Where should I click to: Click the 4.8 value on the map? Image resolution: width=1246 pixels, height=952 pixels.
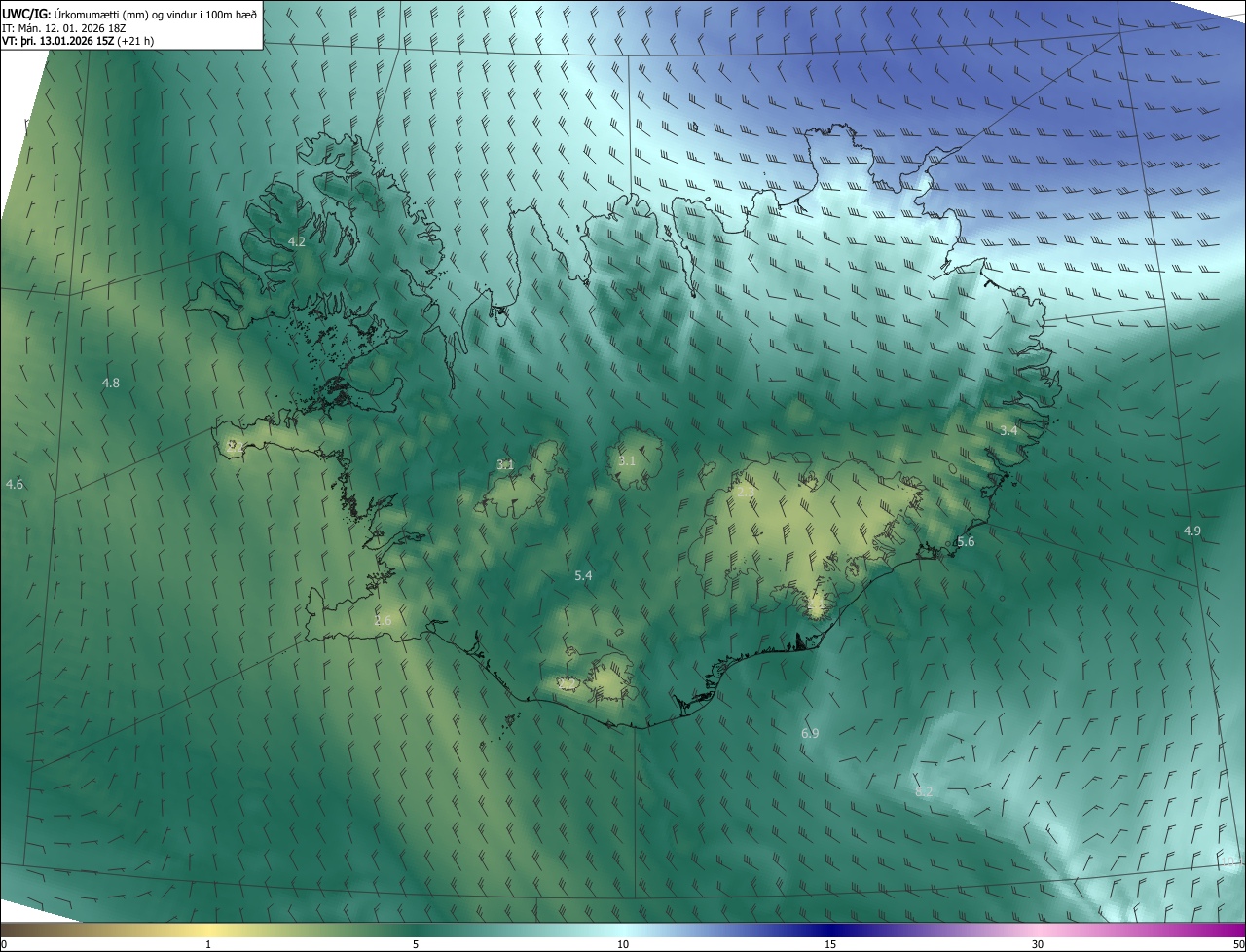[111, 383]
